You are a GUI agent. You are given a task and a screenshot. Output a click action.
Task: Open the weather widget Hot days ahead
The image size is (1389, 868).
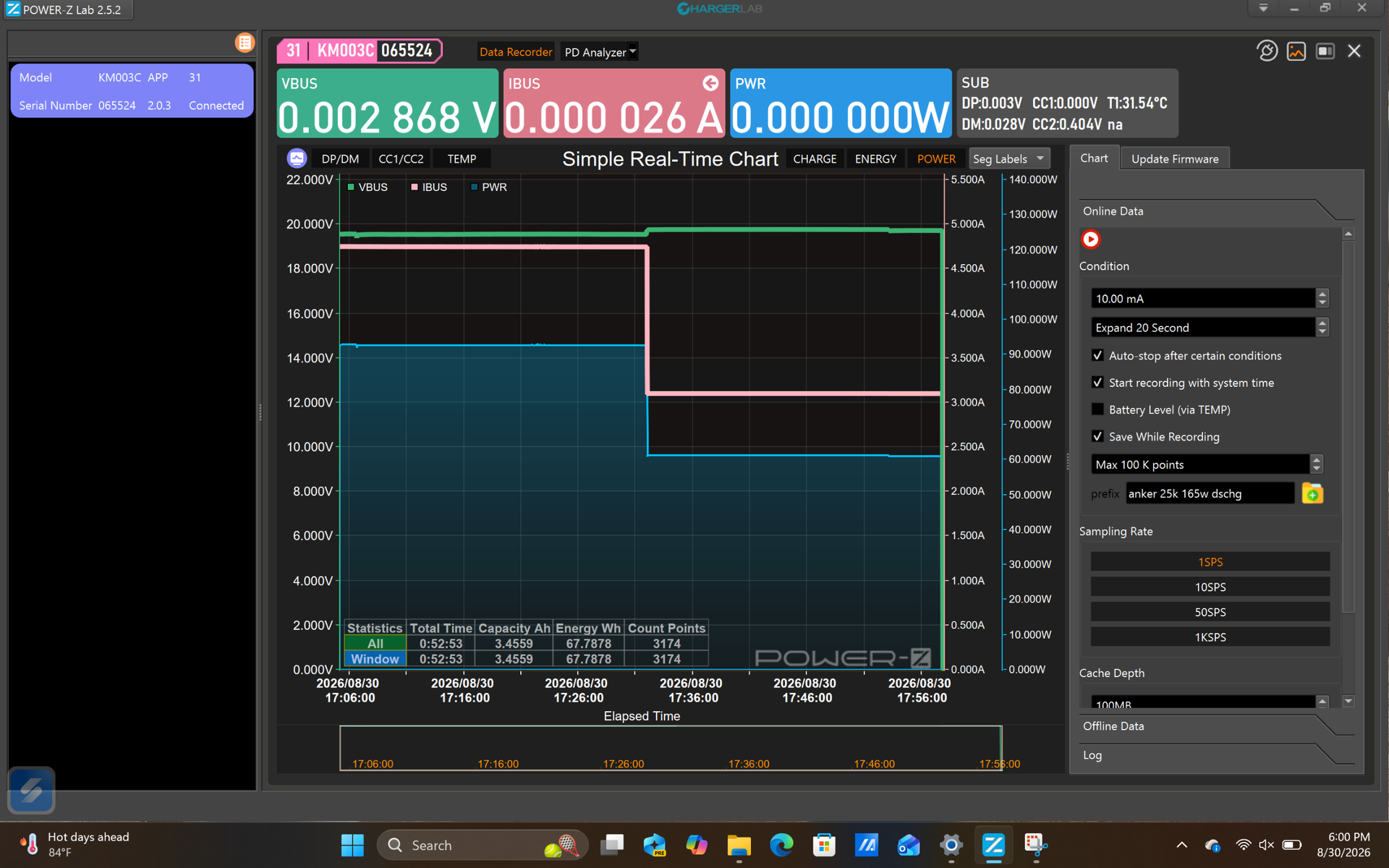75,845
